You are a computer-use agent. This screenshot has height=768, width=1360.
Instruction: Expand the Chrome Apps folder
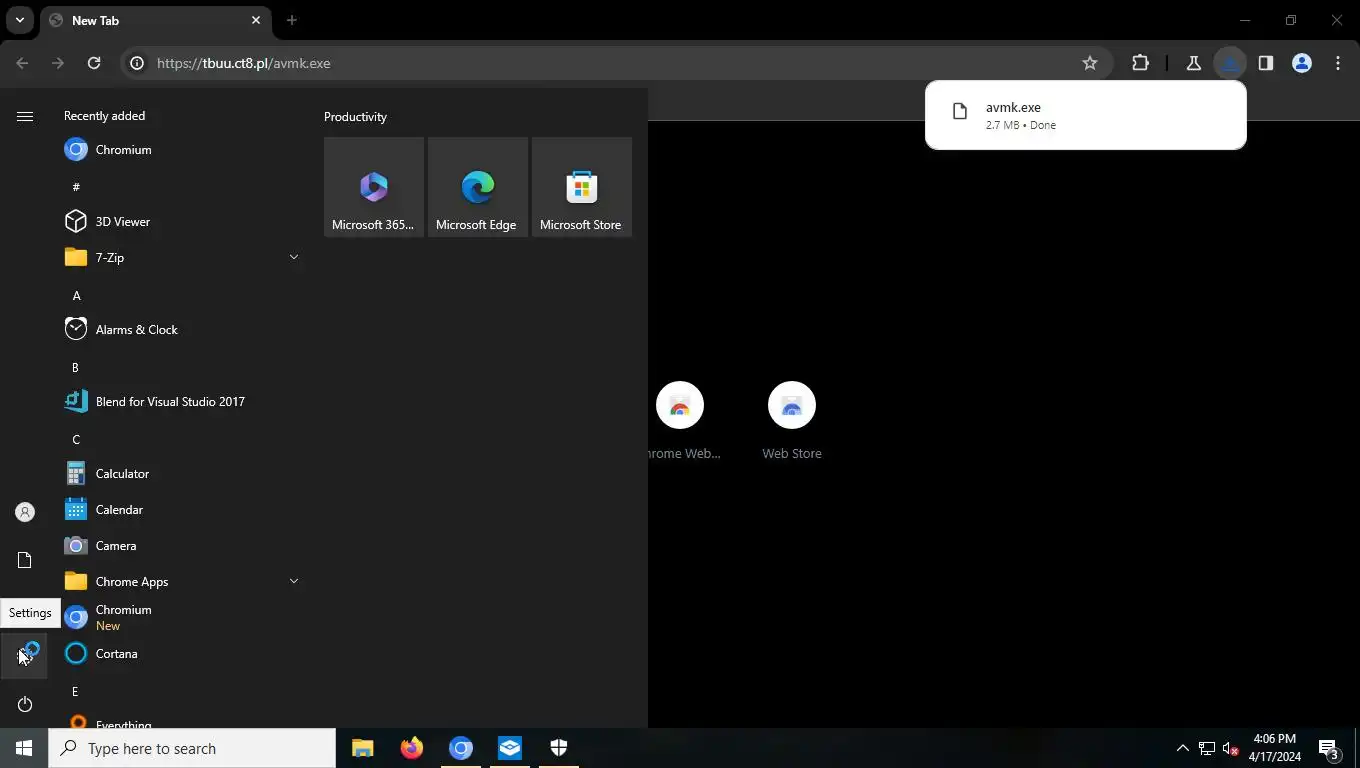(294, 582)
